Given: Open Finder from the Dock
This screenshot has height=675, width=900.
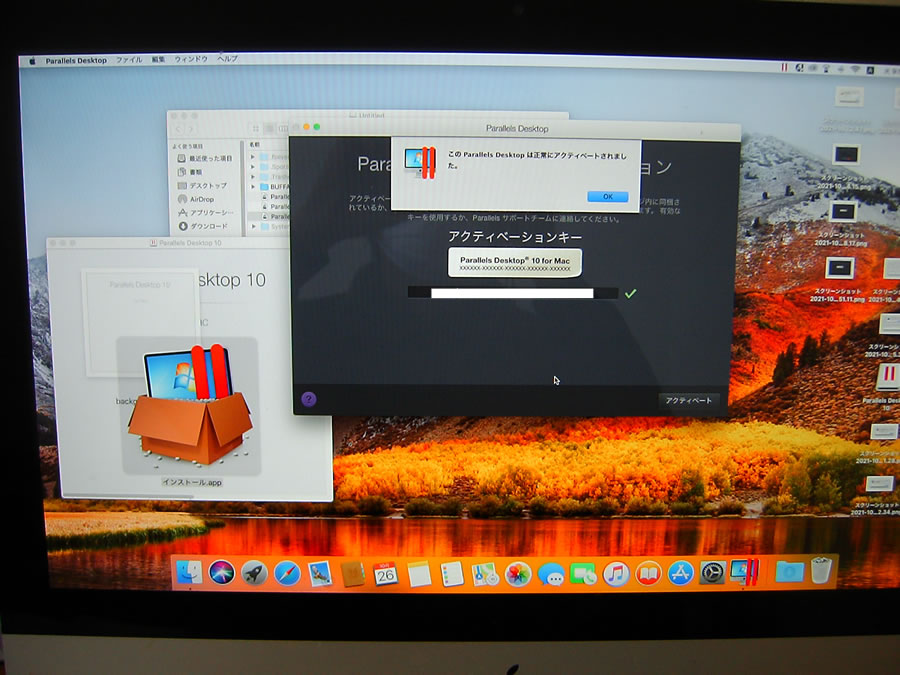Looking at the screenshot, I should coord(189,572).
